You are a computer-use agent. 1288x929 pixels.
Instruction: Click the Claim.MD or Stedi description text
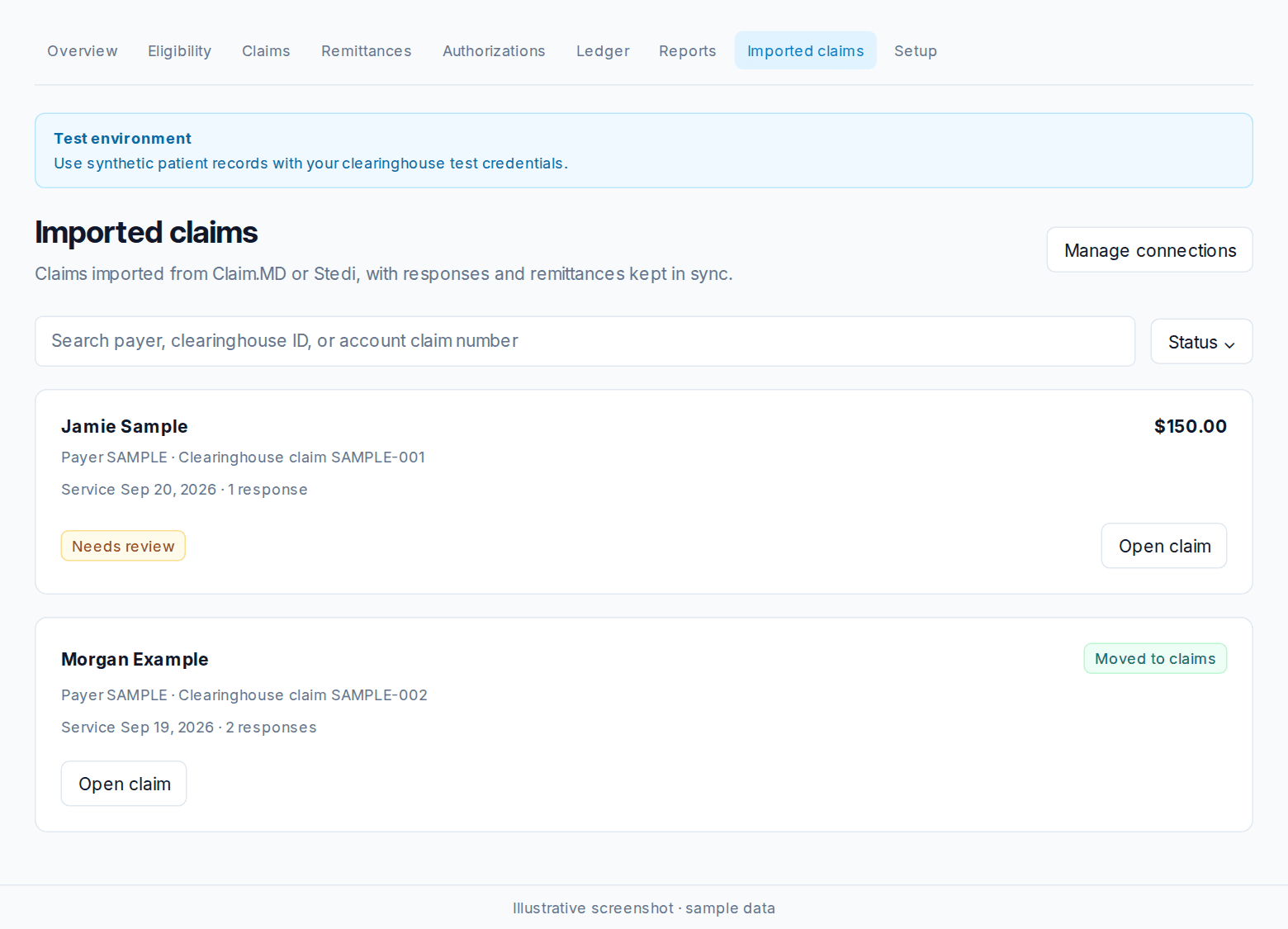(x=384, y=274)
